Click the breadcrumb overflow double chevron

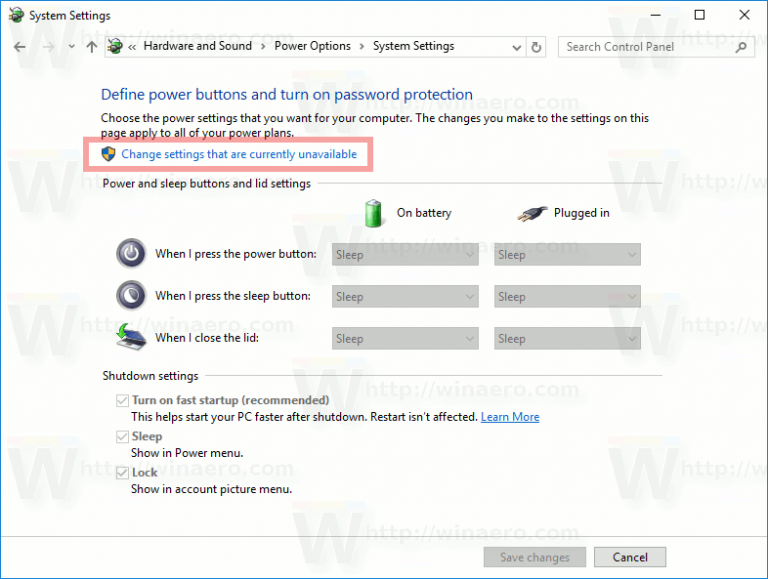[132, 47]
